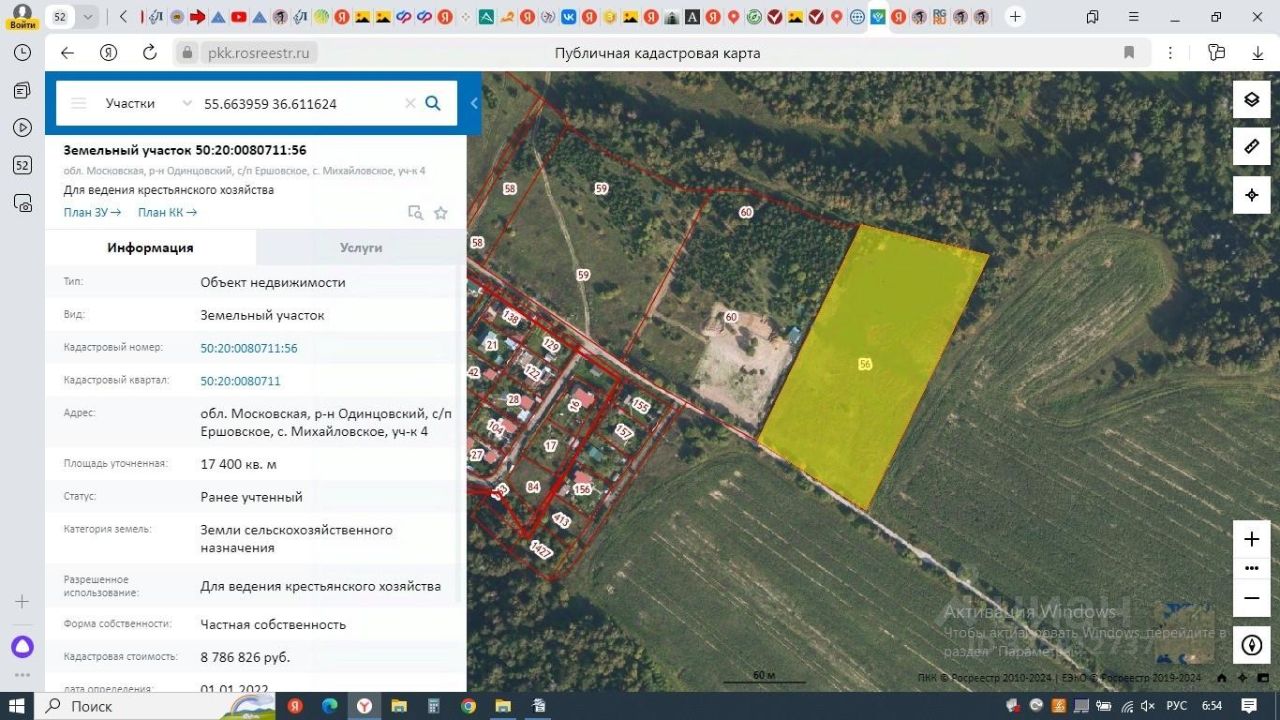Click the compass orientation button
This screenshot has height=720, width=1280.
(x=1251, y=645)
